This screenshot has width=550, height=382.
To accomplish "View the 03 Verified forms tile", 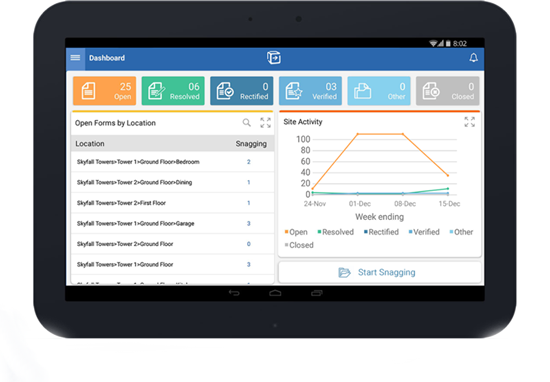I will (x=310, y=91).
